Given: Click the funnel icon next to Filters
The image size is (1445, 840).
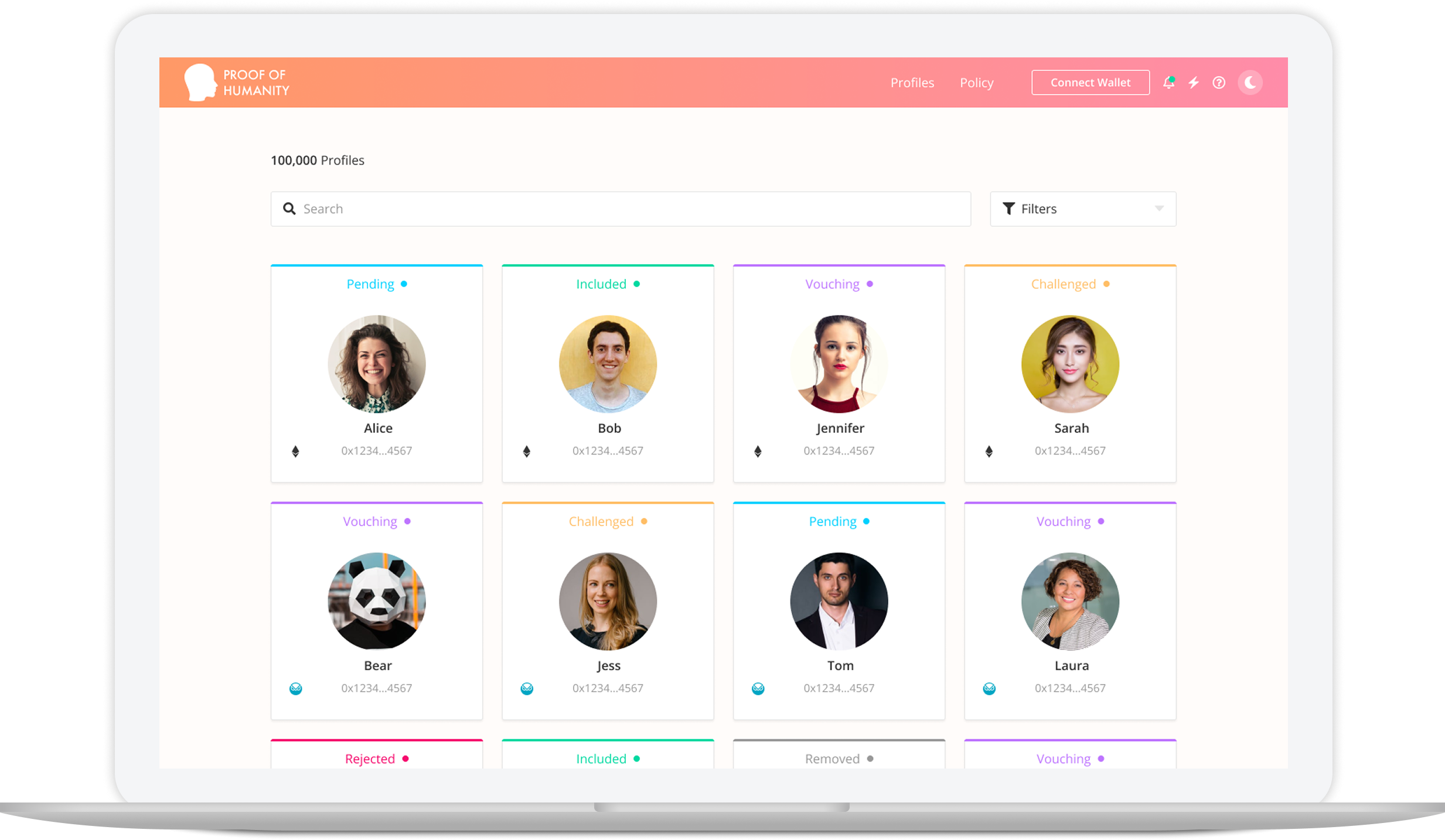Looking at the screenshot, I should click(1008, 209).
